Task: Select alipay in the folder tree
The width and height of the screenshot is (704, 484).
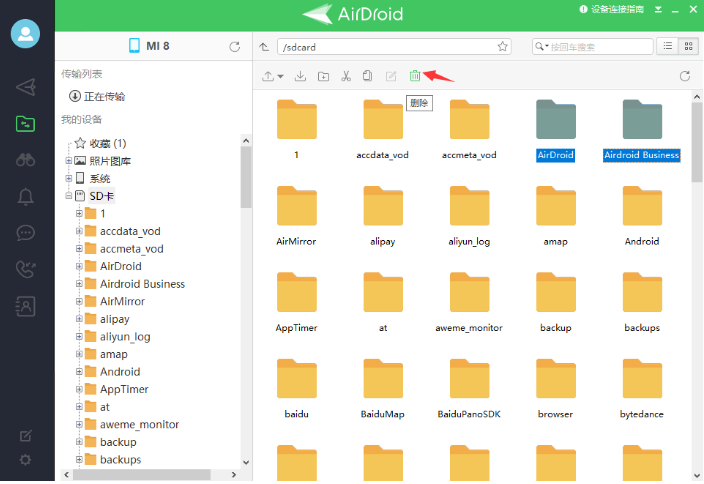Action: point(114,319)
